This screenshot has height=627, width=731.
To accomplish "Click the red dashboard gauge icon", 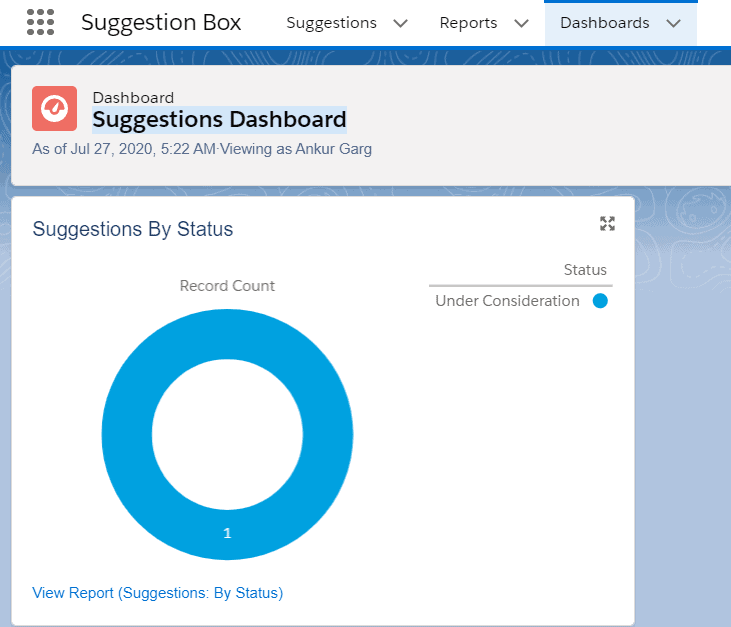I will coord(55,108).
